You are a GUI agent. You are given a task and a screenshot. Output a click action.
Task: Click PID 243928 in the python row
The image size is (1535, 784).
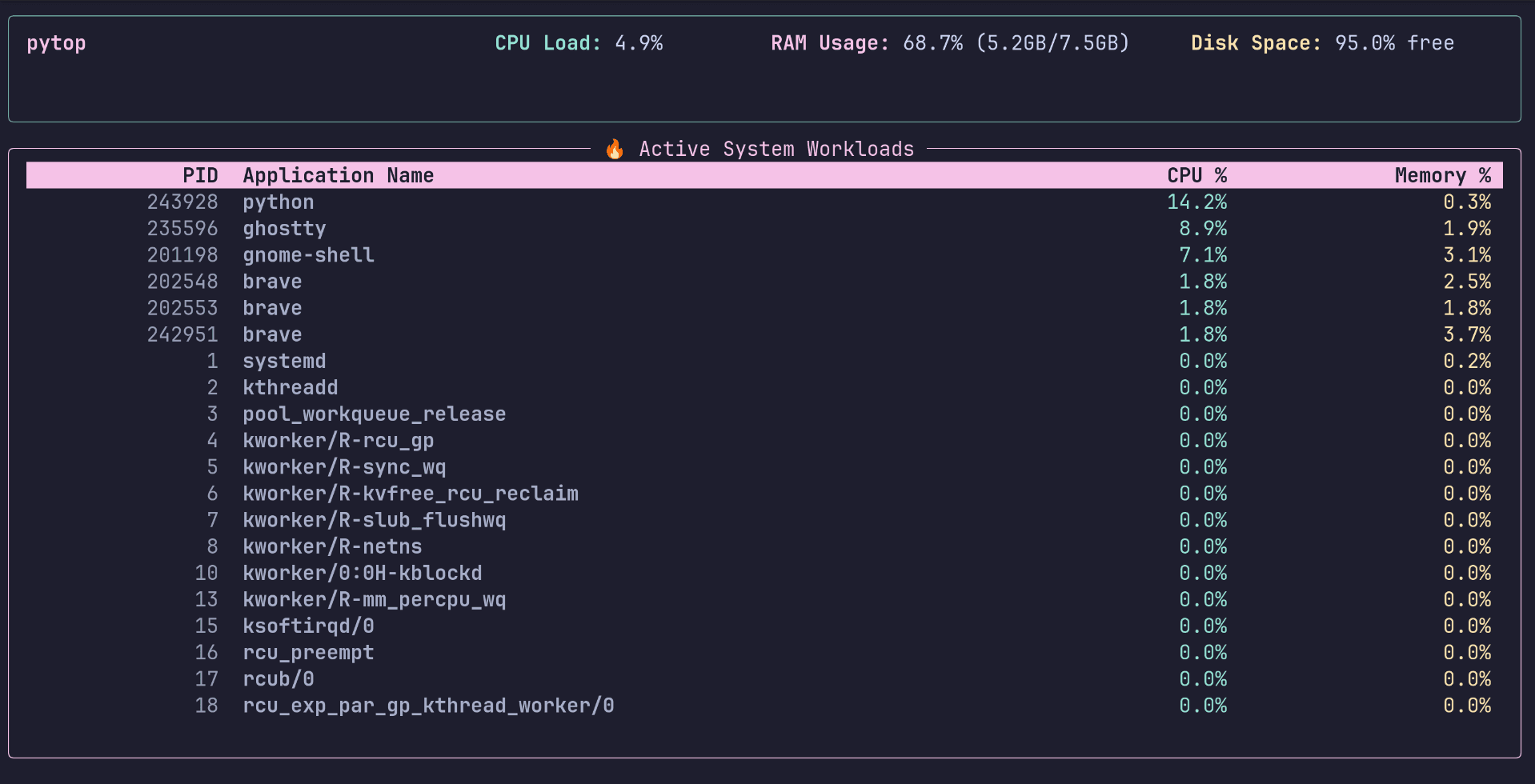182,202
